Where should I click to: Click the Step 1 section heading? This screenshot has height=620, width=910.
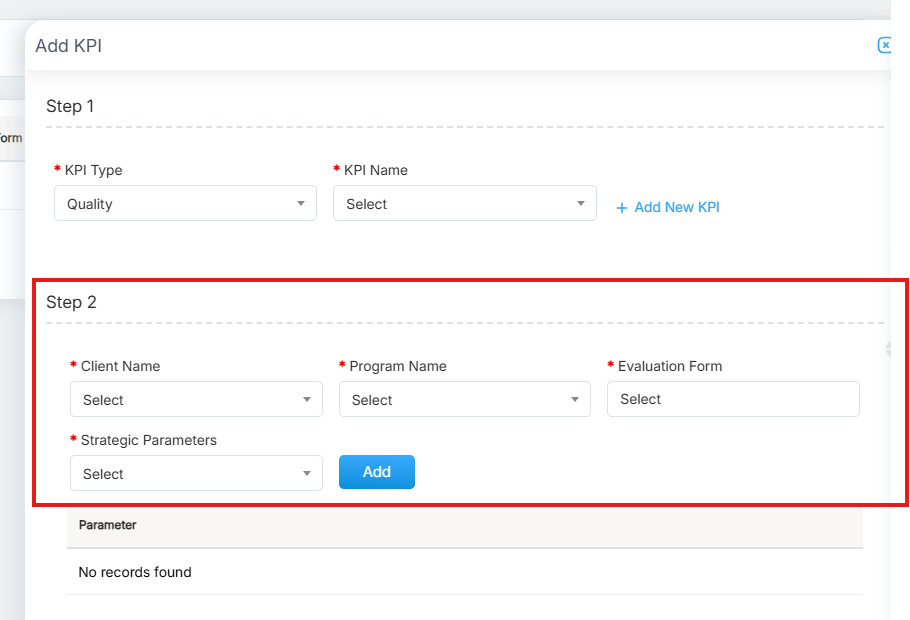point(70,106)
